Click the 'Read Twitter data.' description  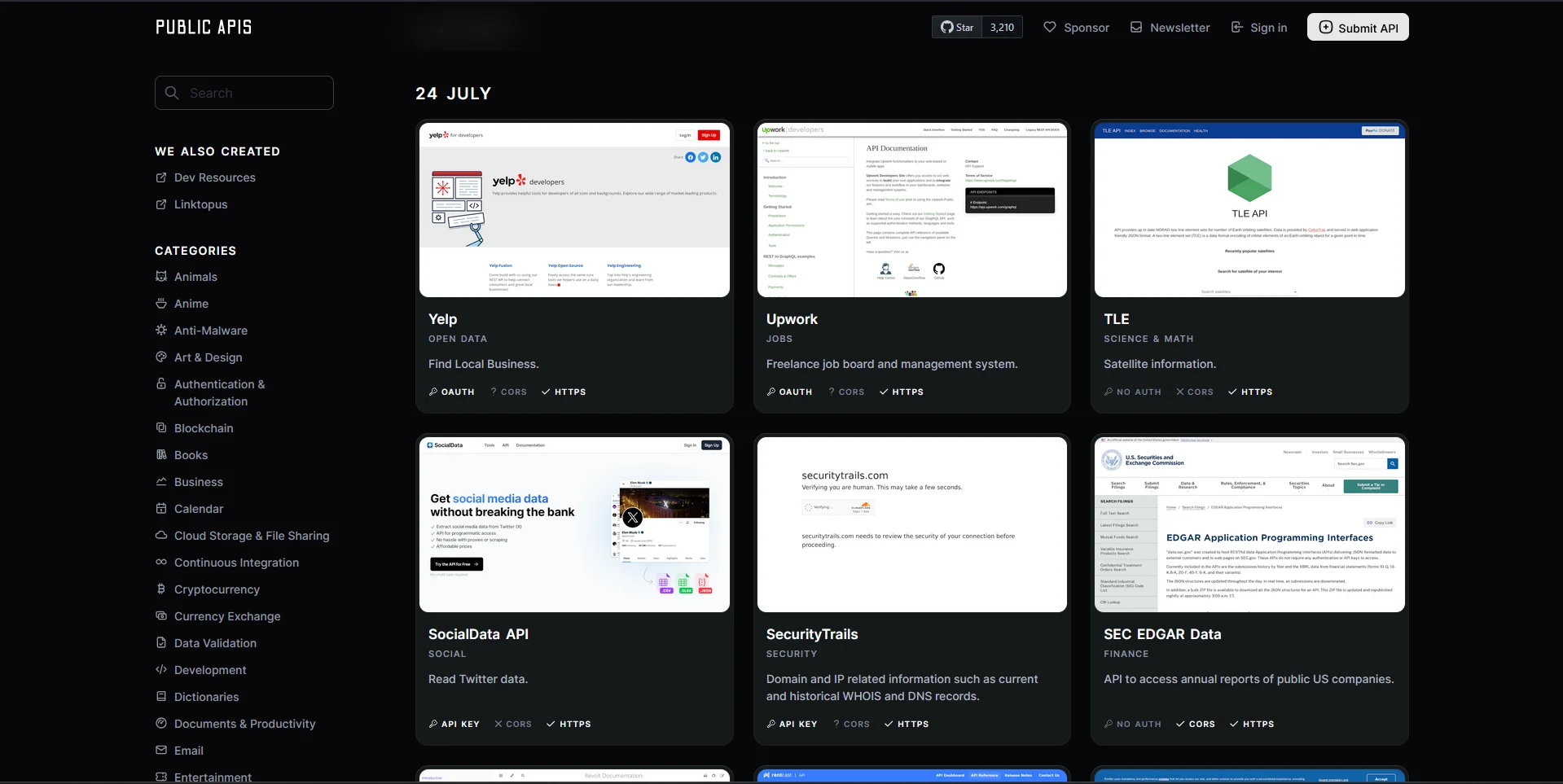[478, 679]
